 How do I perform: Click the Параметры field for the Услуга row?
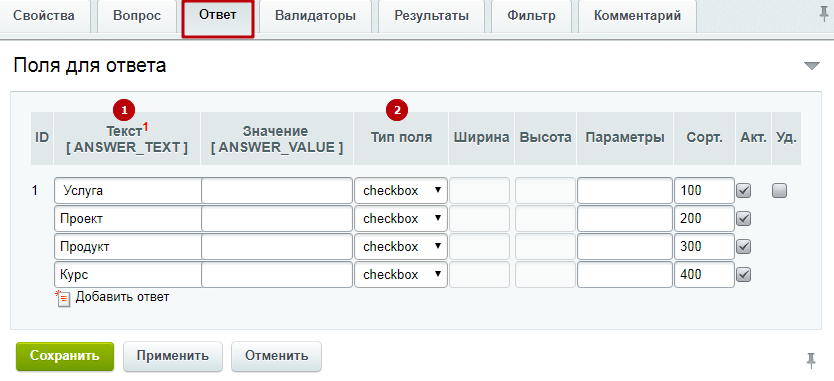pos(625,190)
